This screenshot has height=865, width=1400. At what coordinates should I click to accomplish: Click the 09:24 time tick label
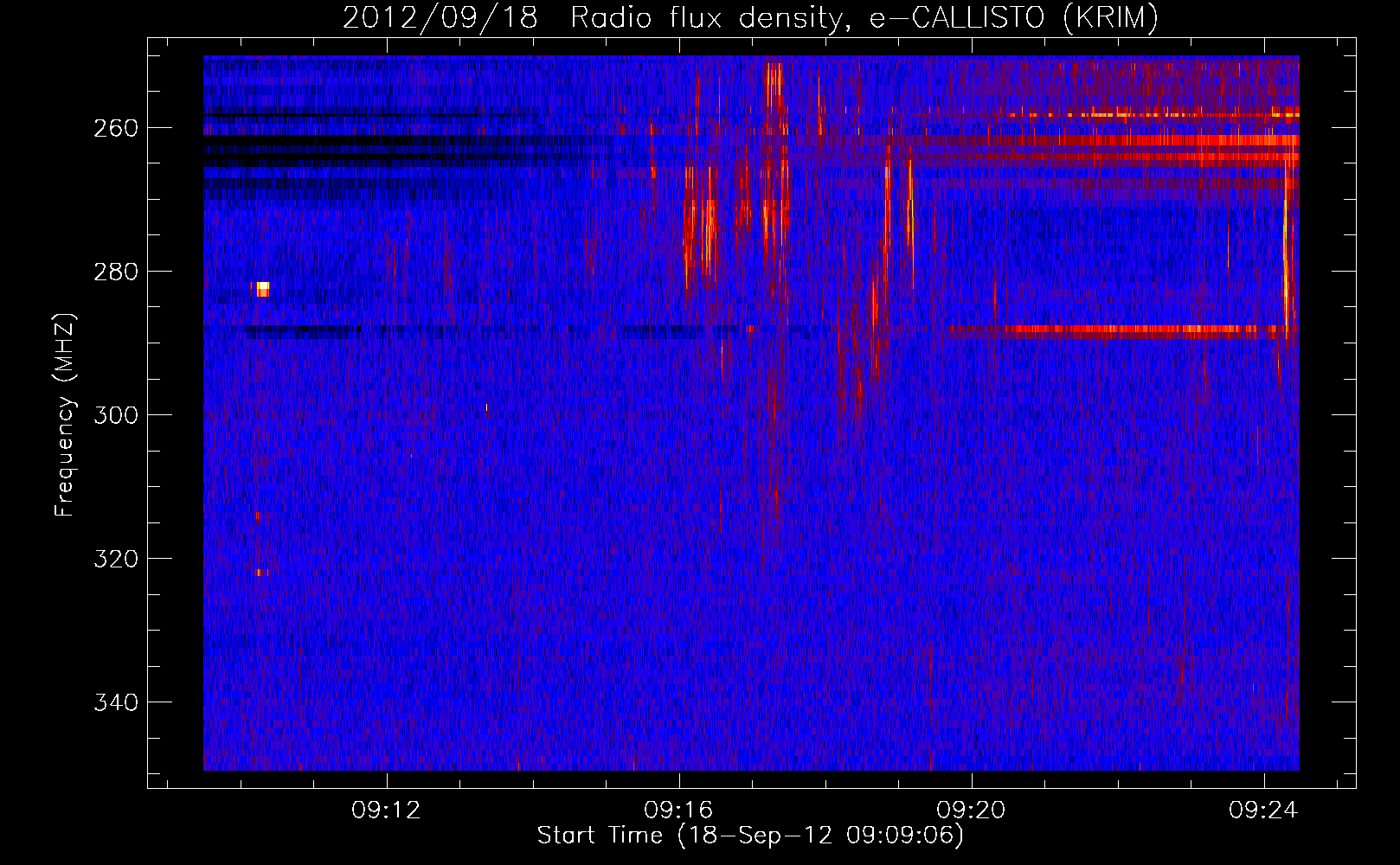tap(1264, 810)
